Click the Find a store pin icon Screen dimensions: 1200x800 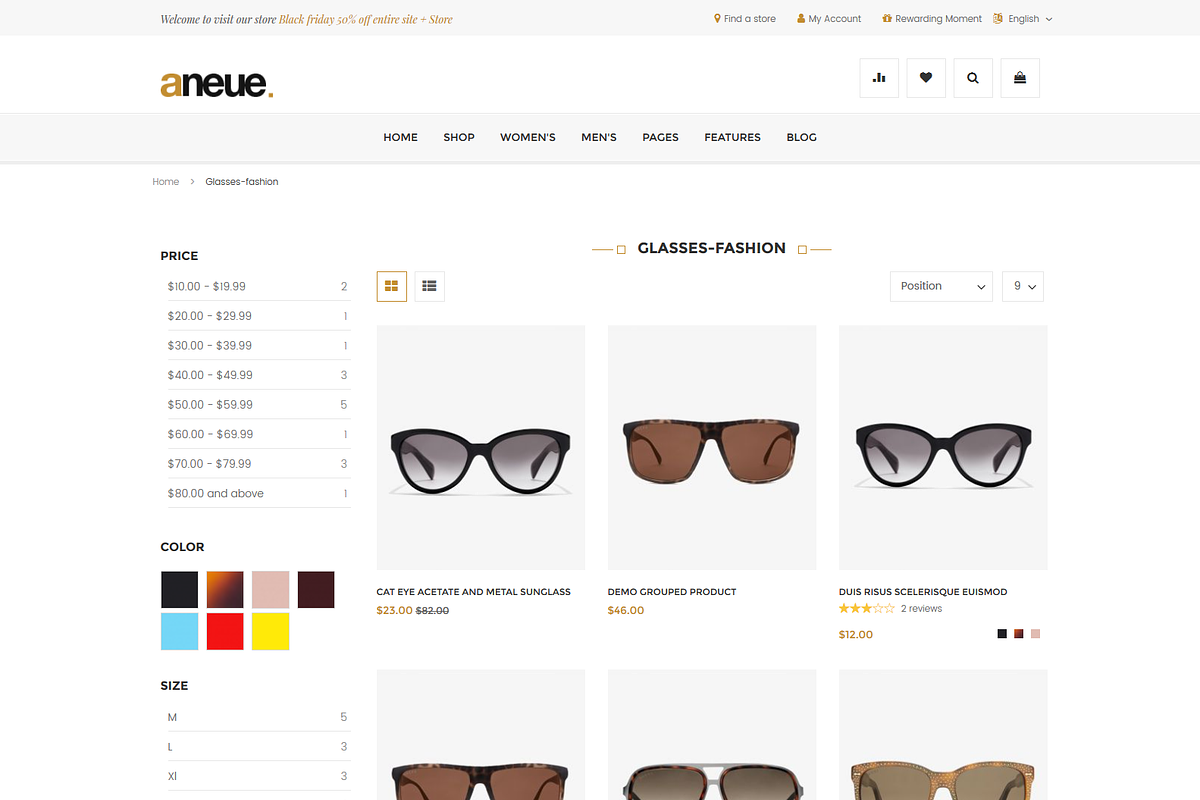[717, 19]
